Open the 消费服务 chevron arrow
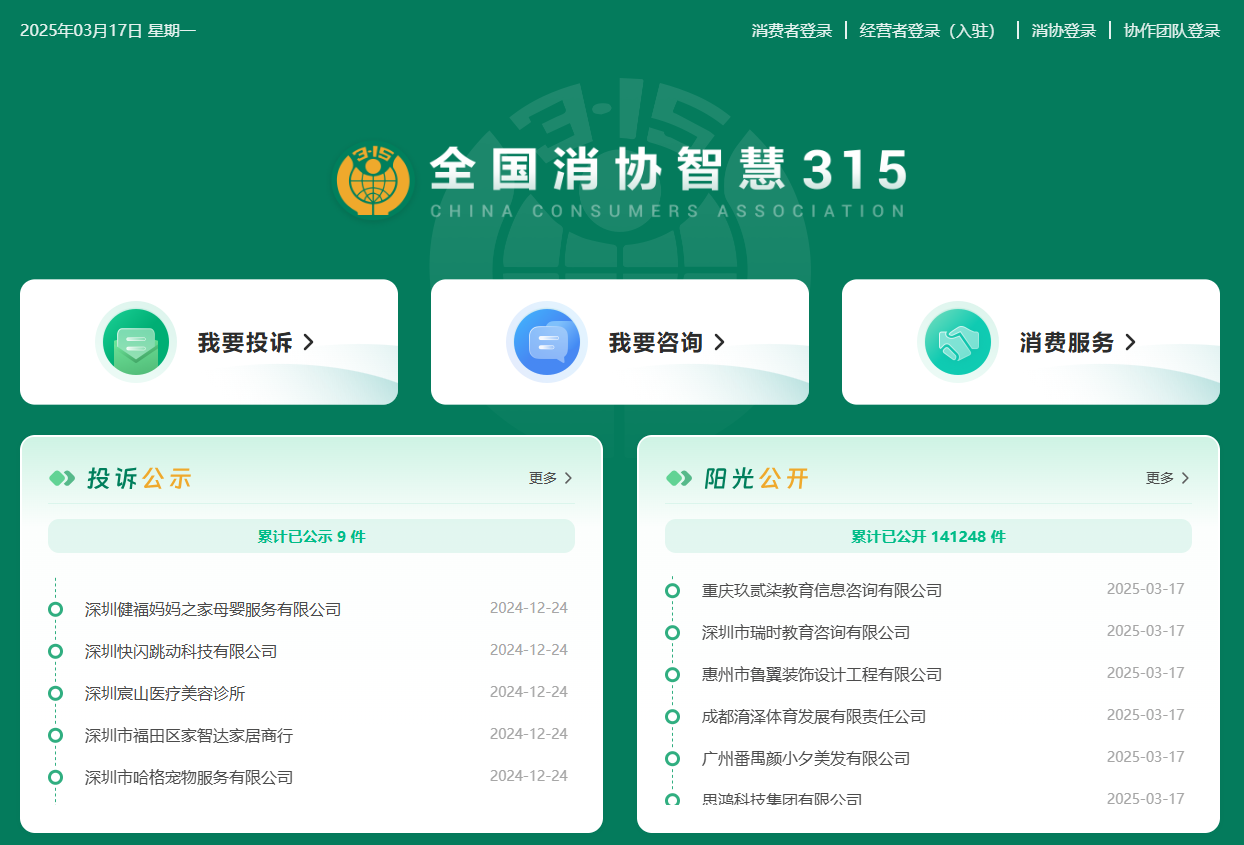 (x=1130, y=343)
